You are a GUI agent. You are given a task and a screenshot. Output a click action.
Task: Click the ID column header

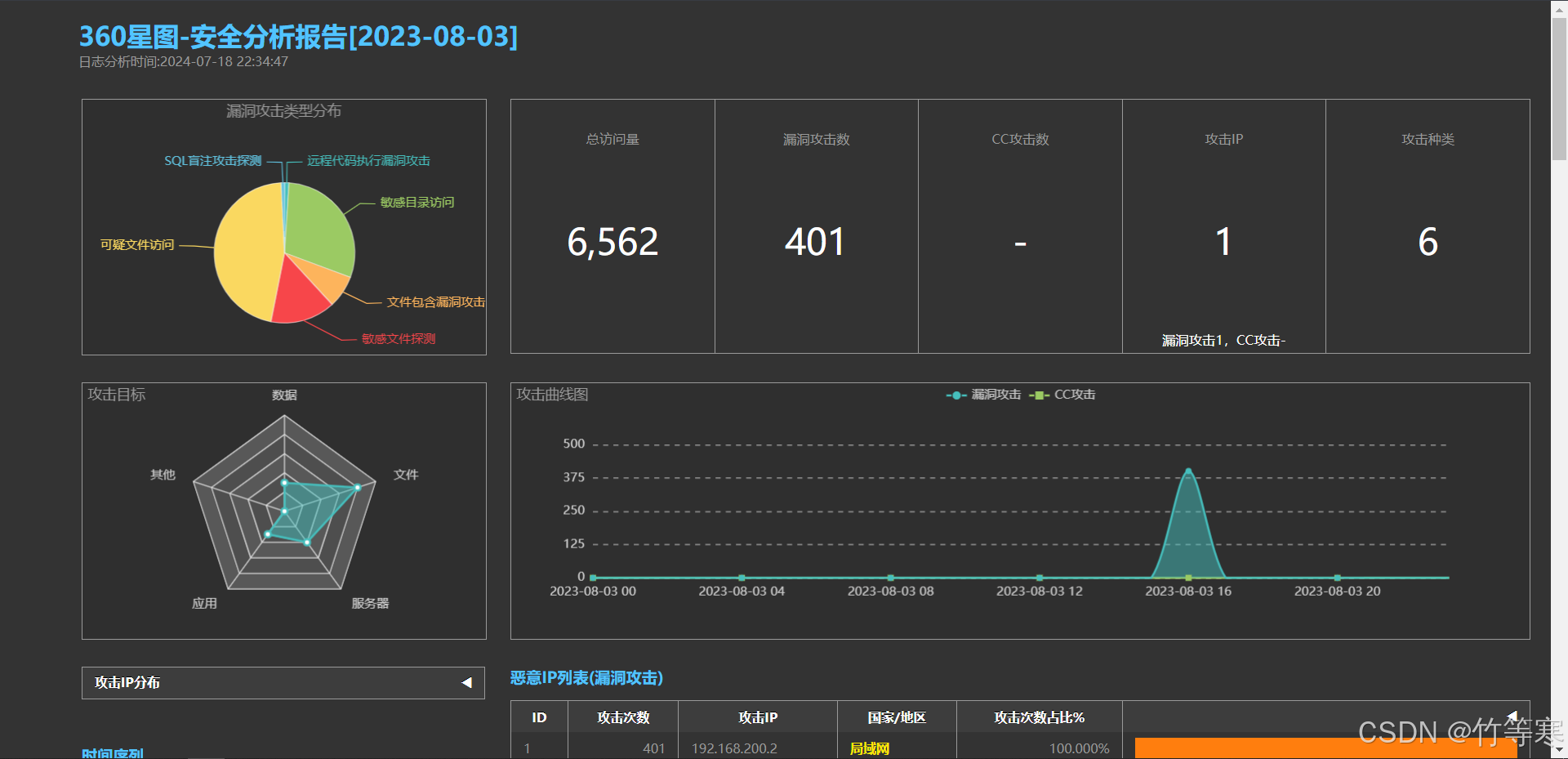tap(539, 717)
